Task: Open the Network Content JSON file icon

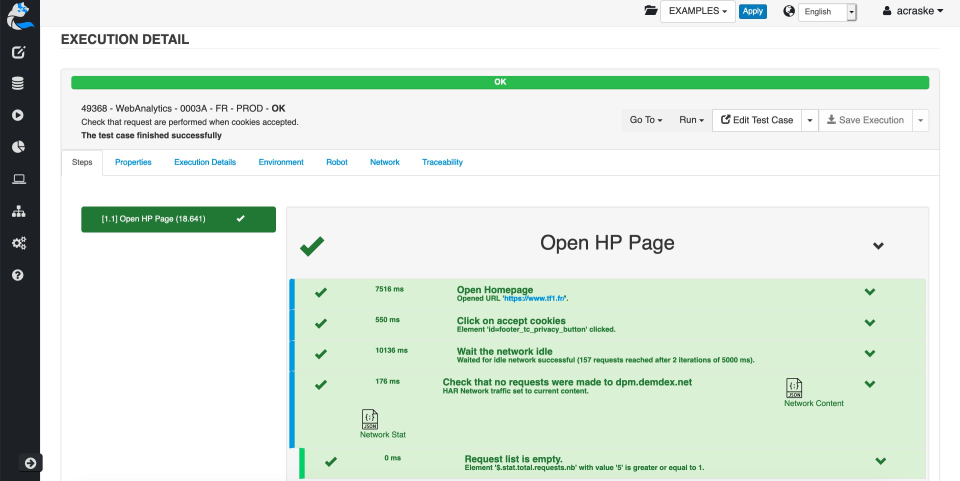Action: point(793,388)
